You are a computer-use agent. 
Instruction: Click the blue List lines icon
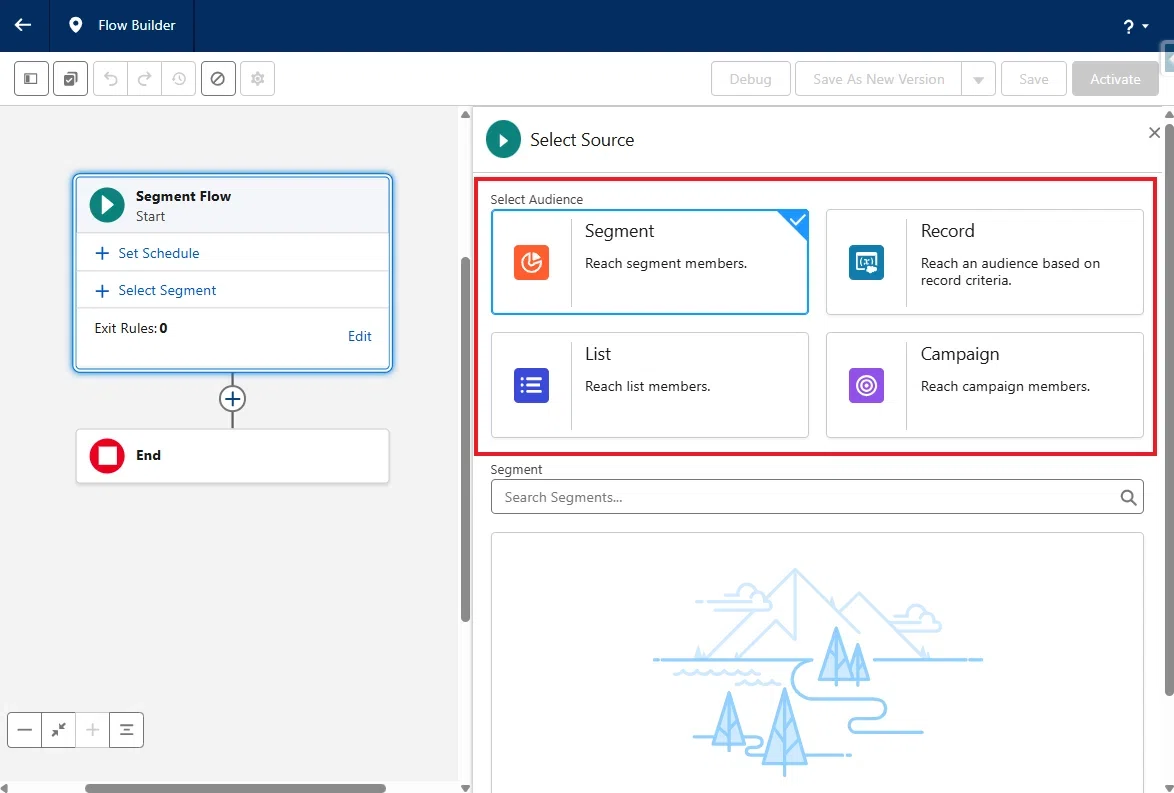click(532, 385)
